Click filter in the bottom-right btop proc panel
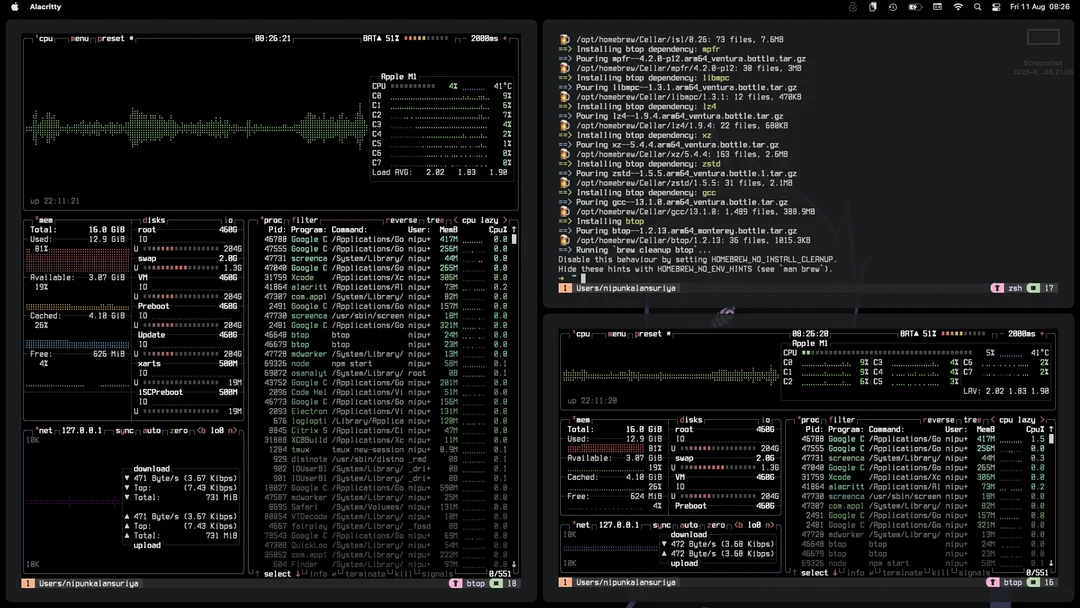Viewport: 1080px width, 608px height. 842,420
